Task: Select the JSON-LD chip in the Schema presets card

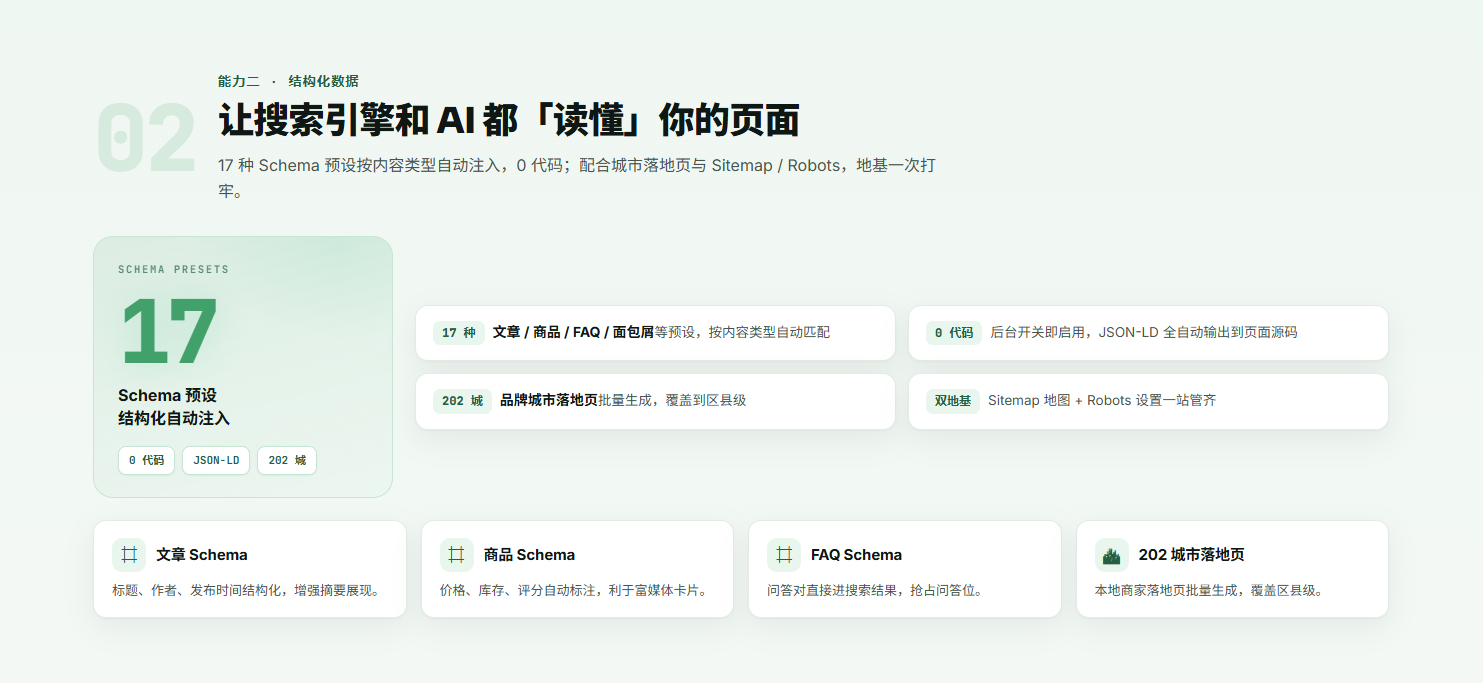Action: [x=216, y=461]
